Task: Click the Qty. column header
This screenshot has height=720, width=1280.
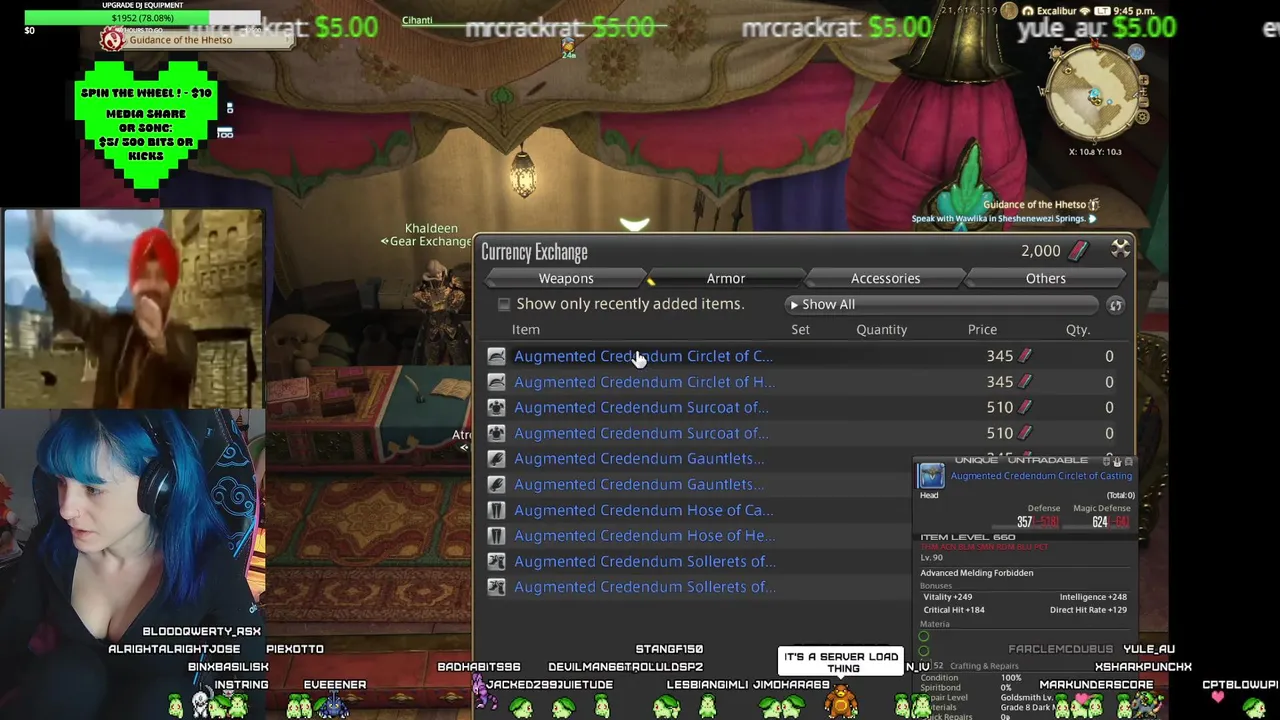Action: pos(1077,330)
